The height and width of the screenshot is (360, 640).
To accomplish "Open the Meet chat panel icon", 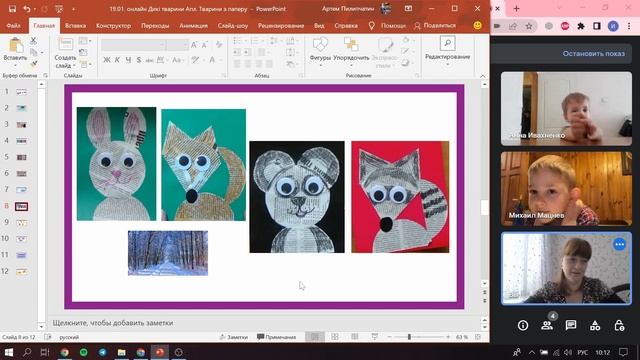I will (571, 325).
